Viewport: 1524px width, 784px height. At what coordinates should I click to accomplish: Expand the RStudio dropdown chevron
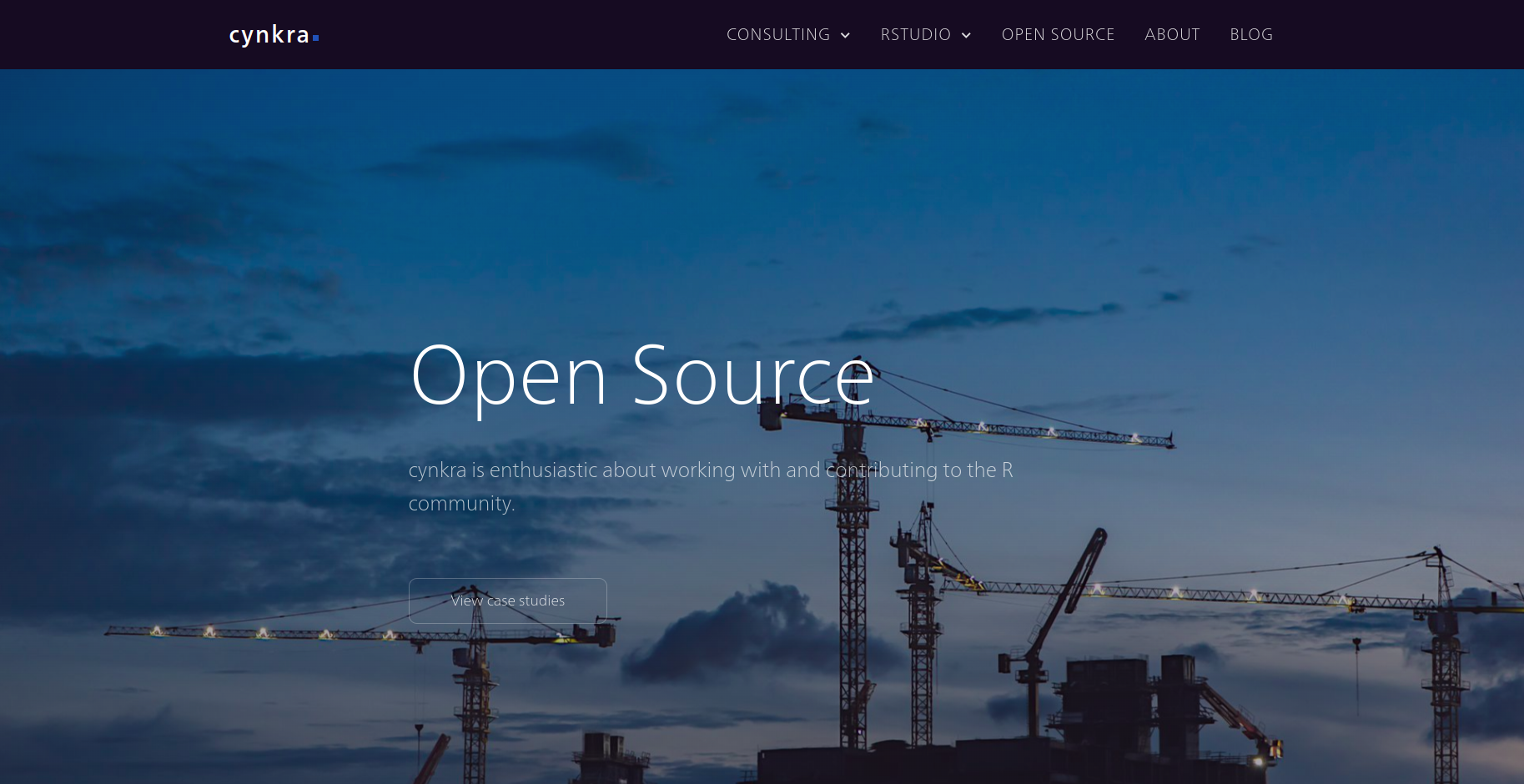966,35
